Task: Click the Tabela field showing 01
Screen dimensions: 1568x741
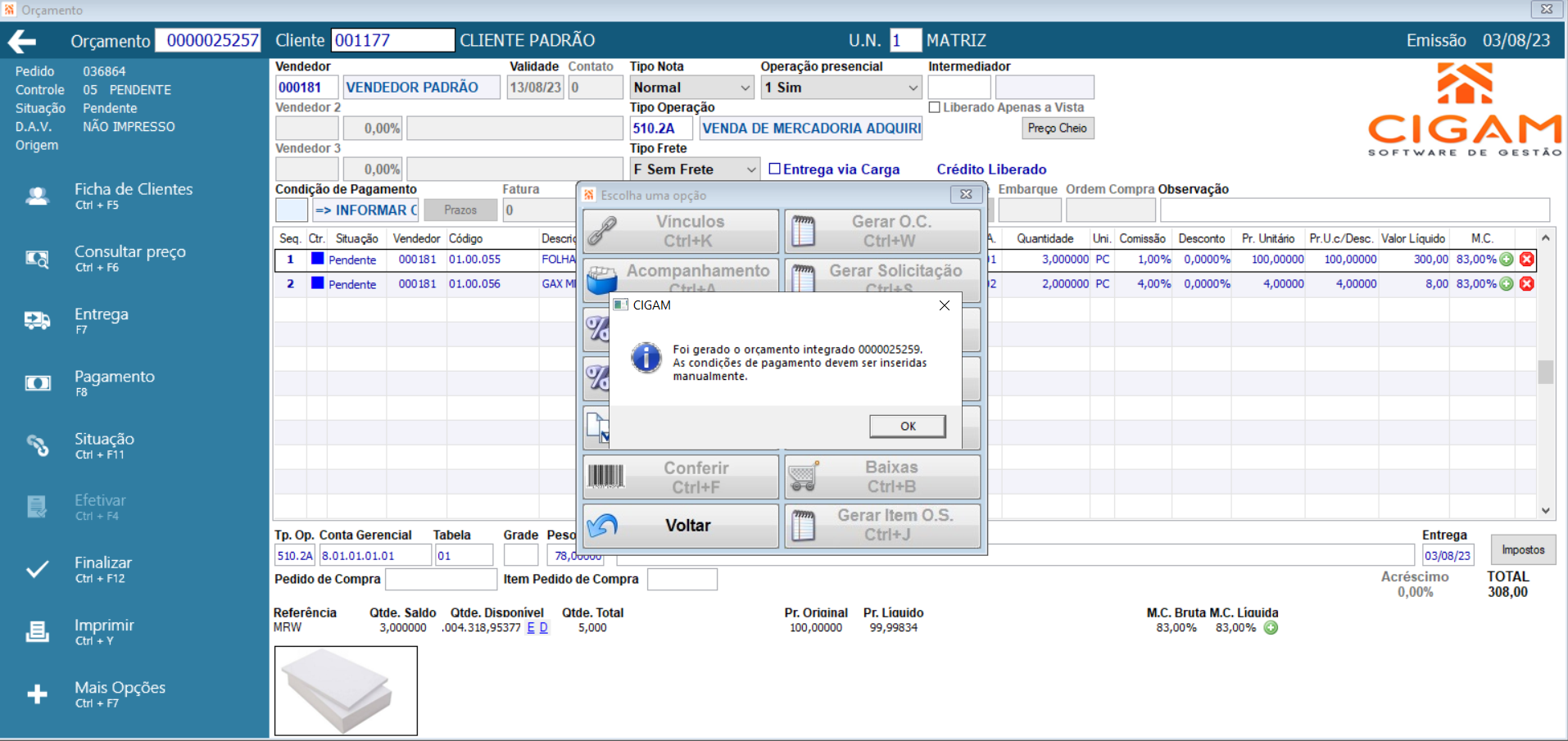Action: tap(464, 555)
